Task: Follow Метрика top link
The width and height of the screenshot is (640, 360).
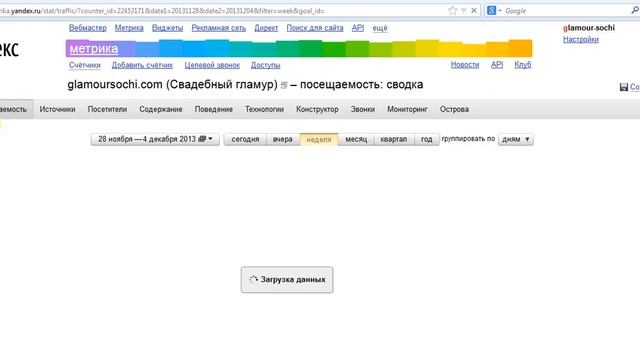Action: (129, 28)
